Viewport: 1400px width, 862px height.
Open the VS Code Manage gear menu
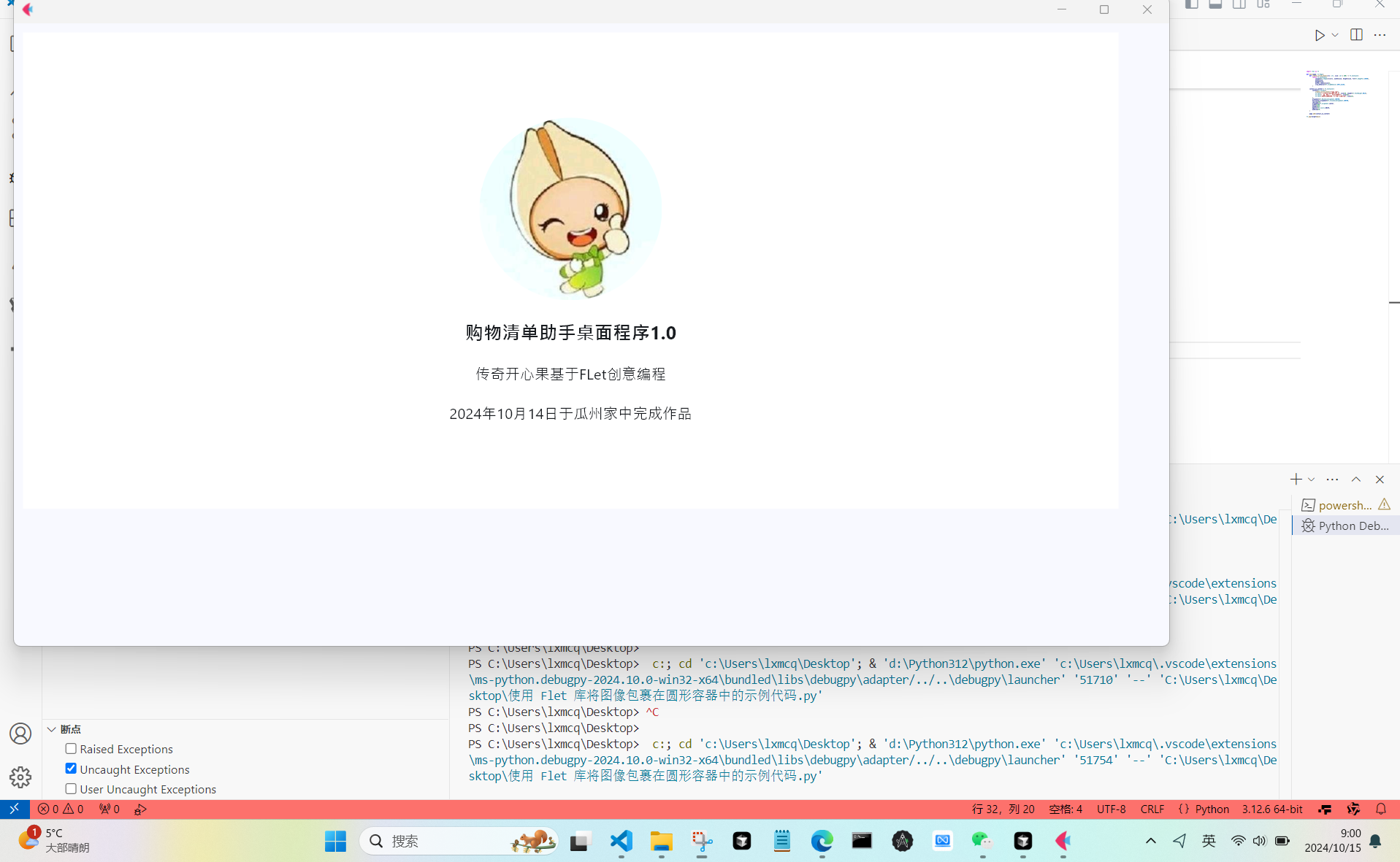pyautogui.click(x=20, y=777)
